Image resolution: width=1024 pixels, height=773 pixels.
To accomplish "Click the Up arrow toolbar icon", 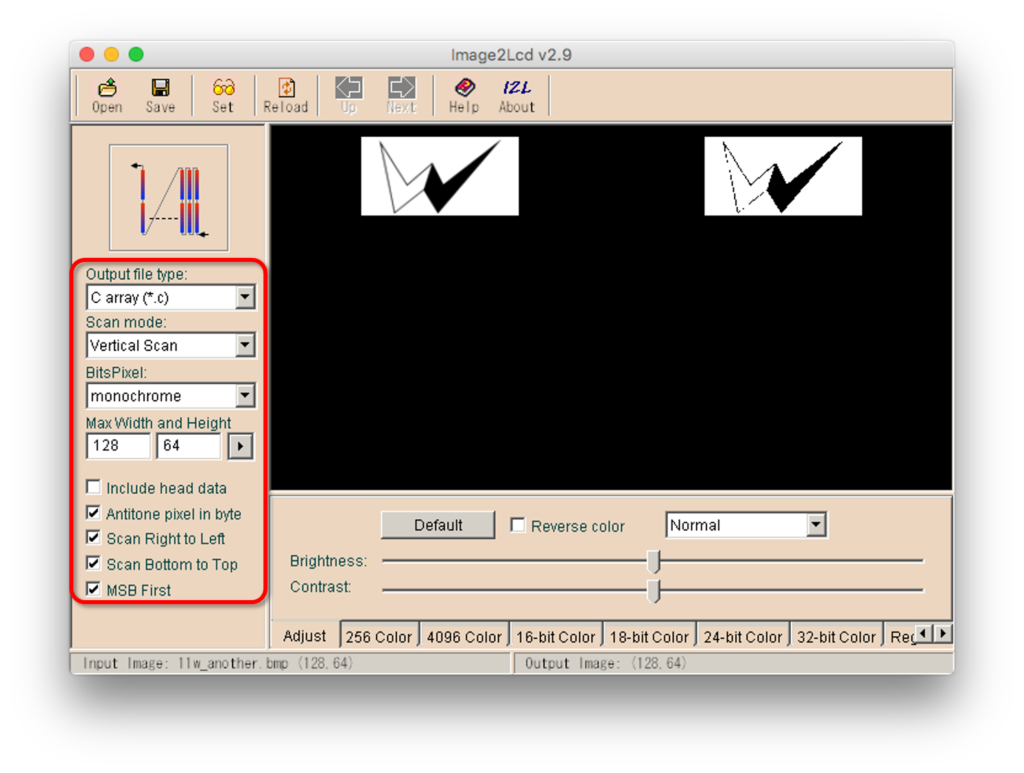I will point(348,89).
